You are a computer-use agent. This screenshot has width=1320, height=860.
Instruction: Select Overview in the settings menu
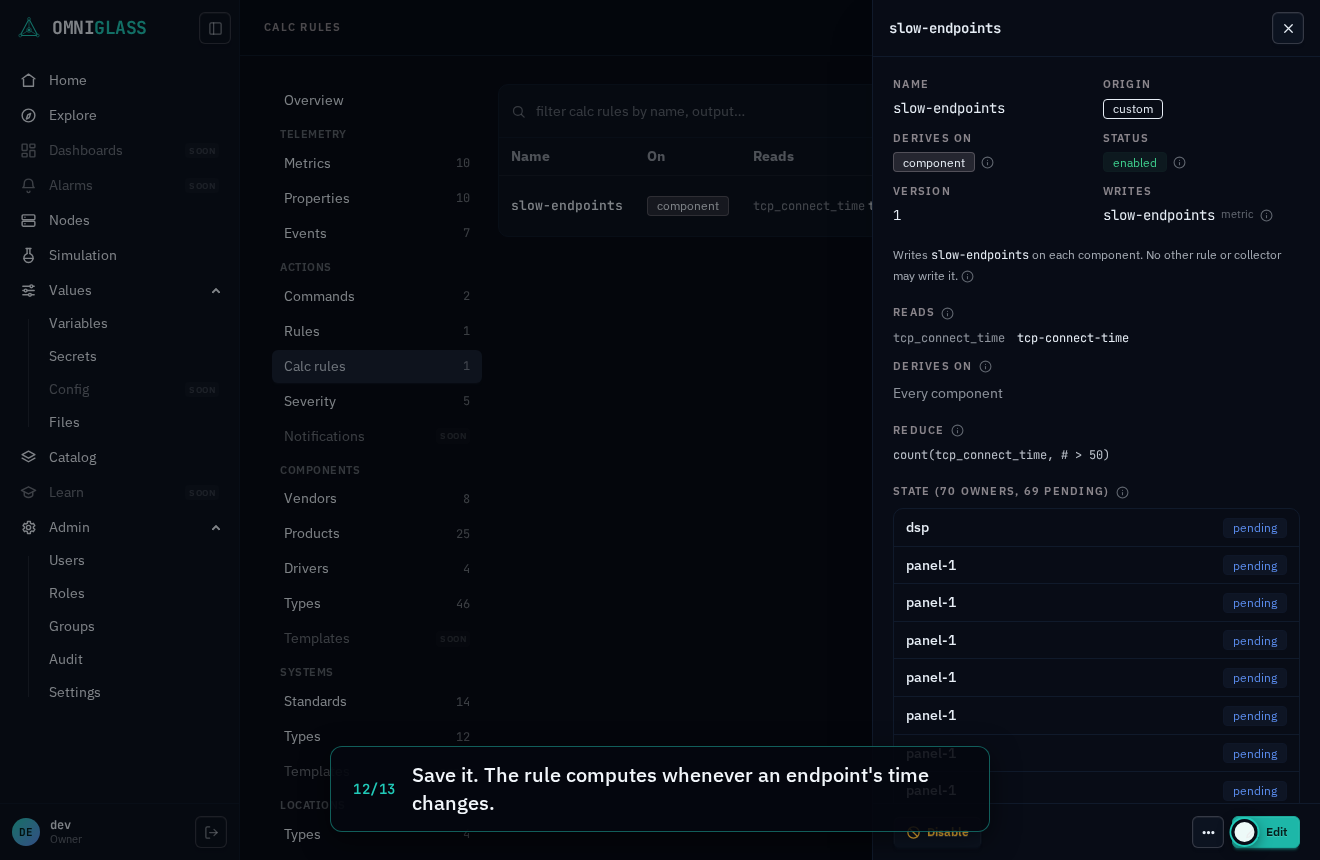coord(377,100)
